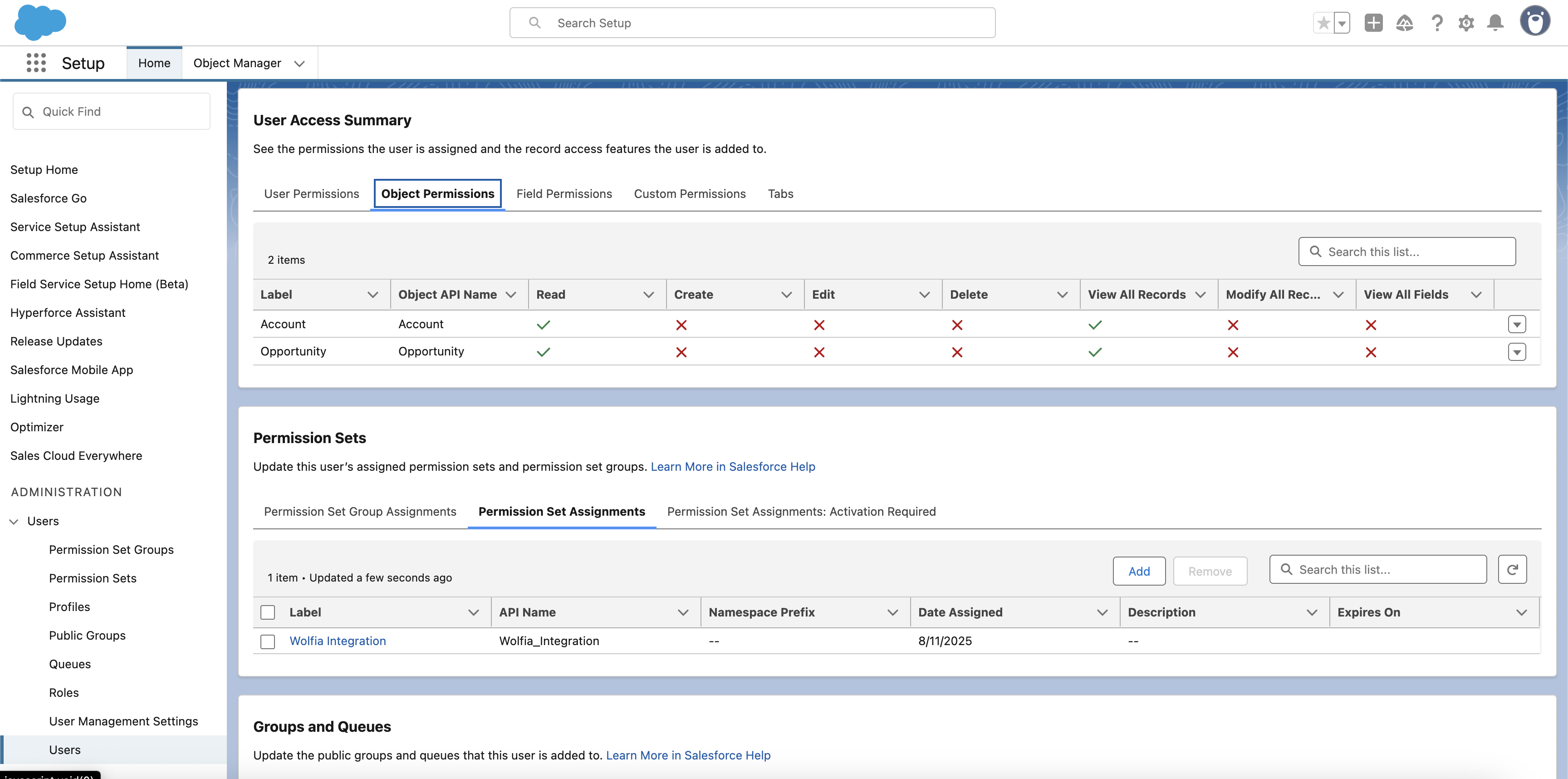Open the Opportunity row actions dropdown

pyautogui.click(x=1517, y=351)
